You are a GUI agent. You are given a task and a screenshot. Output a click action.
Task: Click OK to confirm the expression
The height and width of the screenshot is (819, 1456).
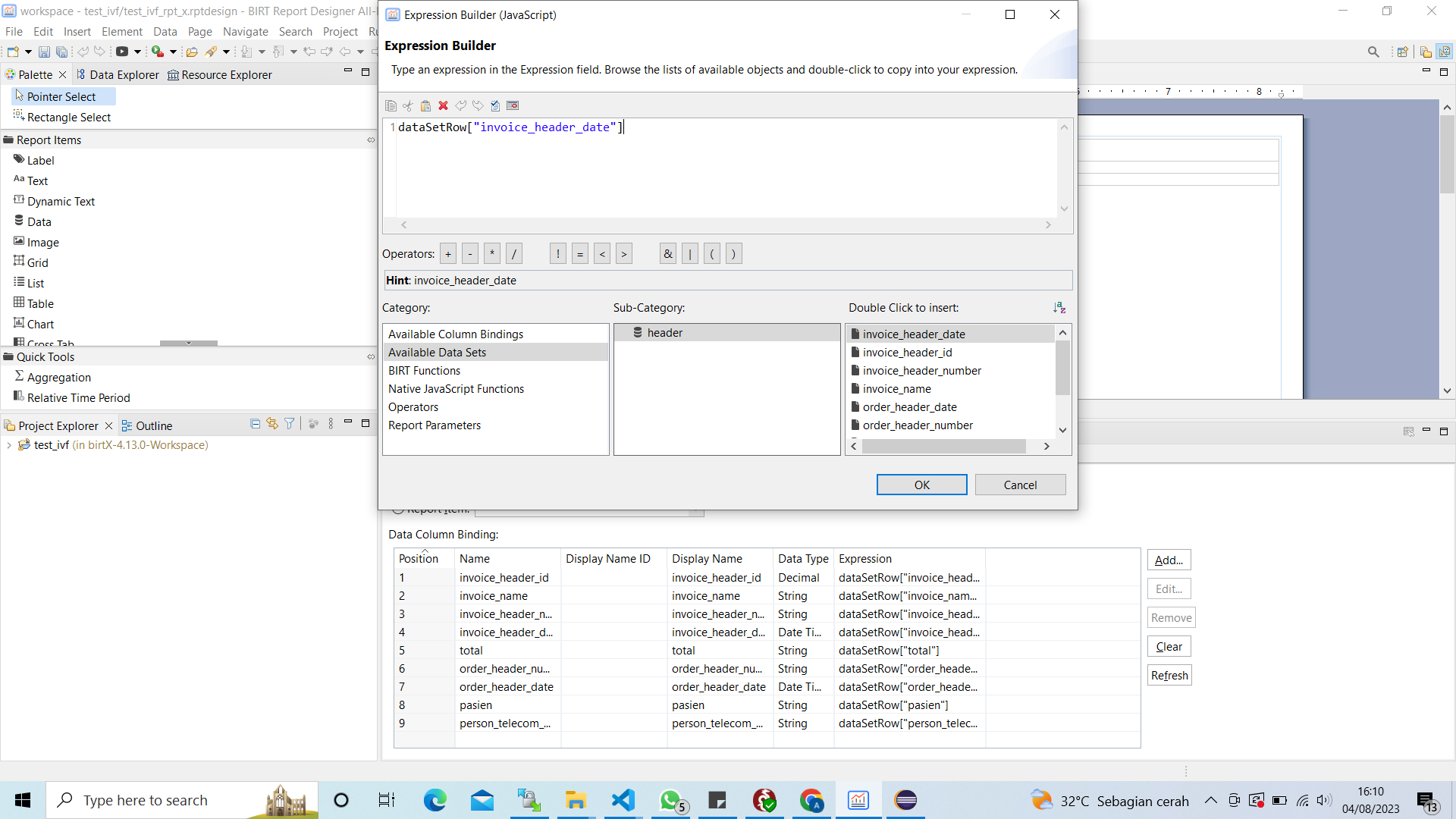[921, 485]
